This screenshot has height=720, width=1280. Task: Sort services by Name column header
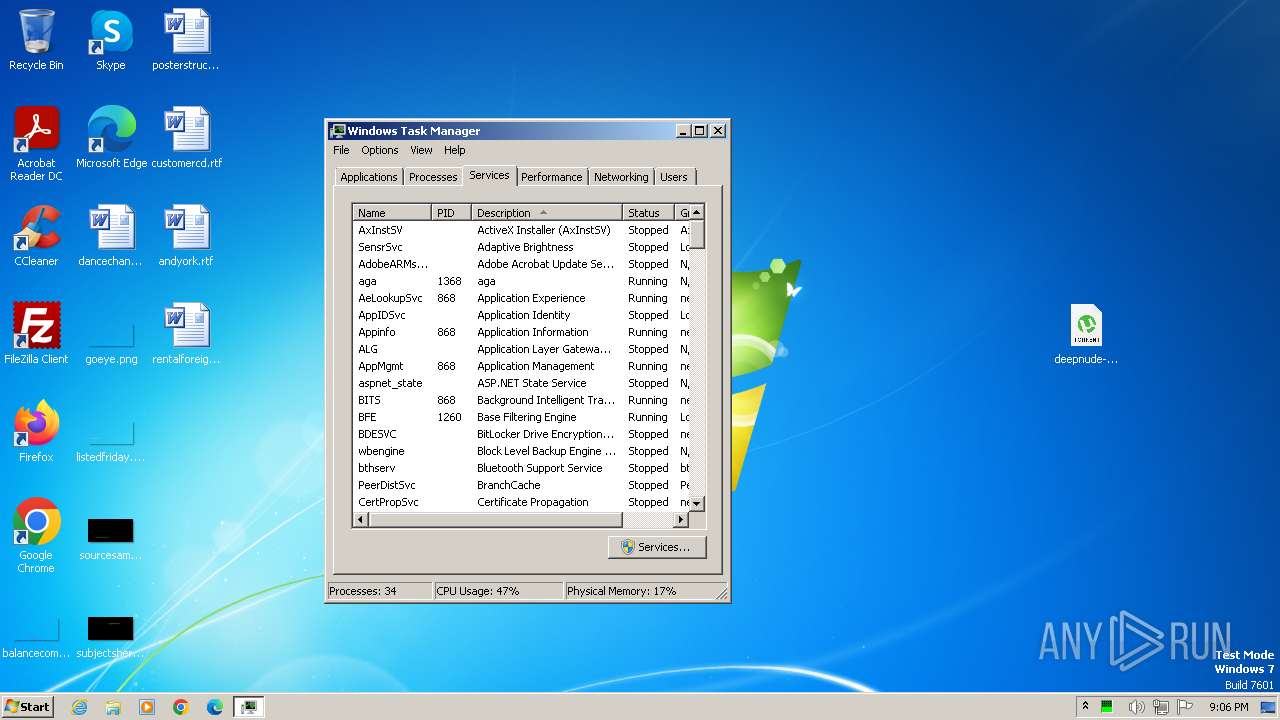click(392, 213)
